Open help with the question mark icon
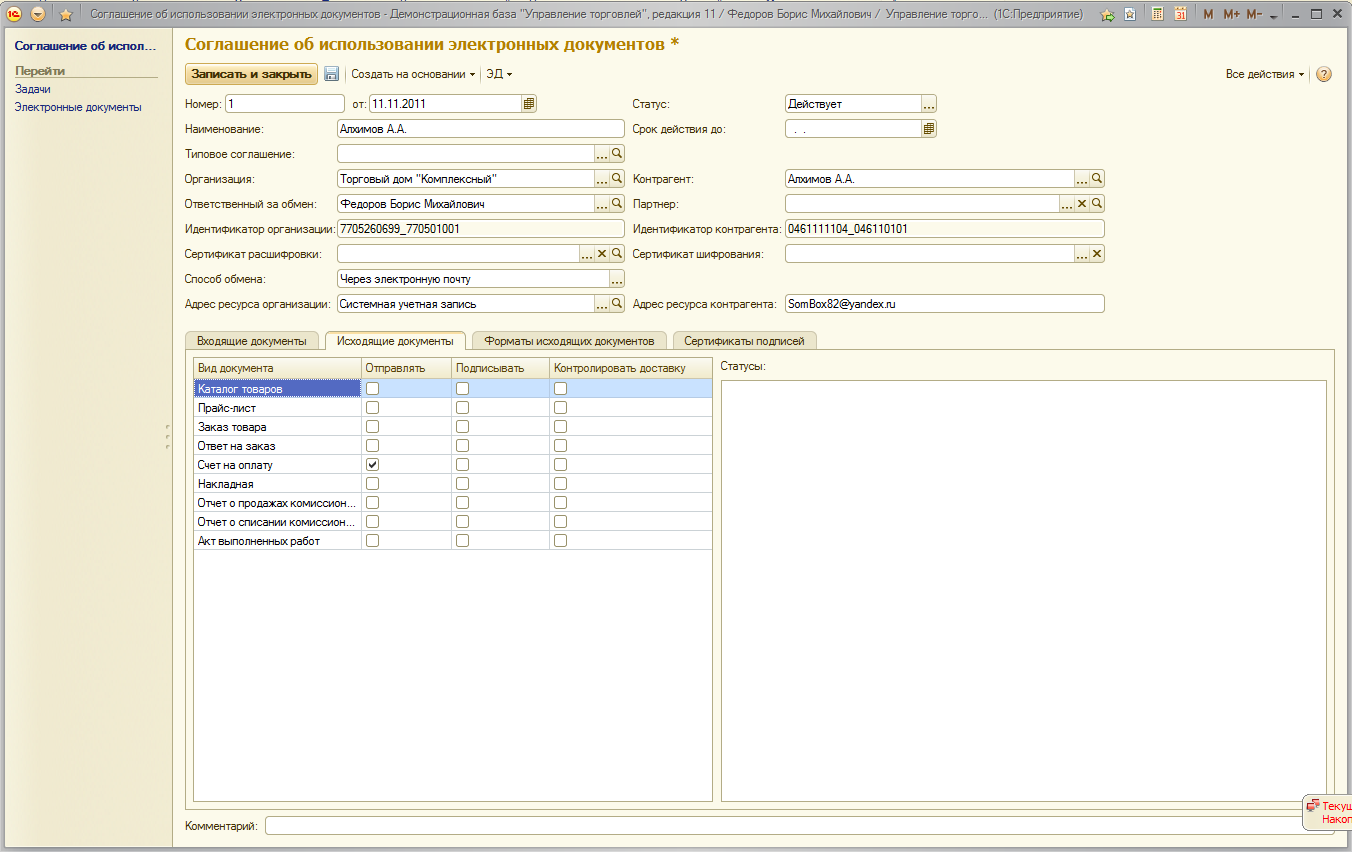Screen dimensions: 1352x852 coord(1324,74)
